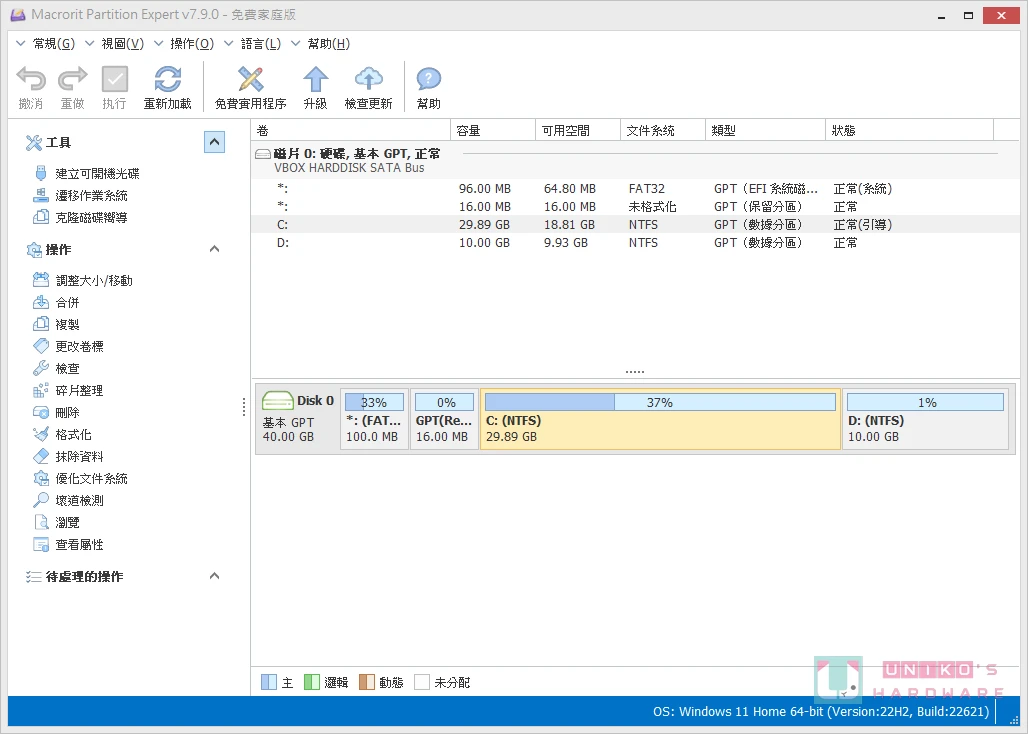Screen dimensions: 1028x734
Task: Click the 更改卷標 label icon
Action: pos(41,346)
